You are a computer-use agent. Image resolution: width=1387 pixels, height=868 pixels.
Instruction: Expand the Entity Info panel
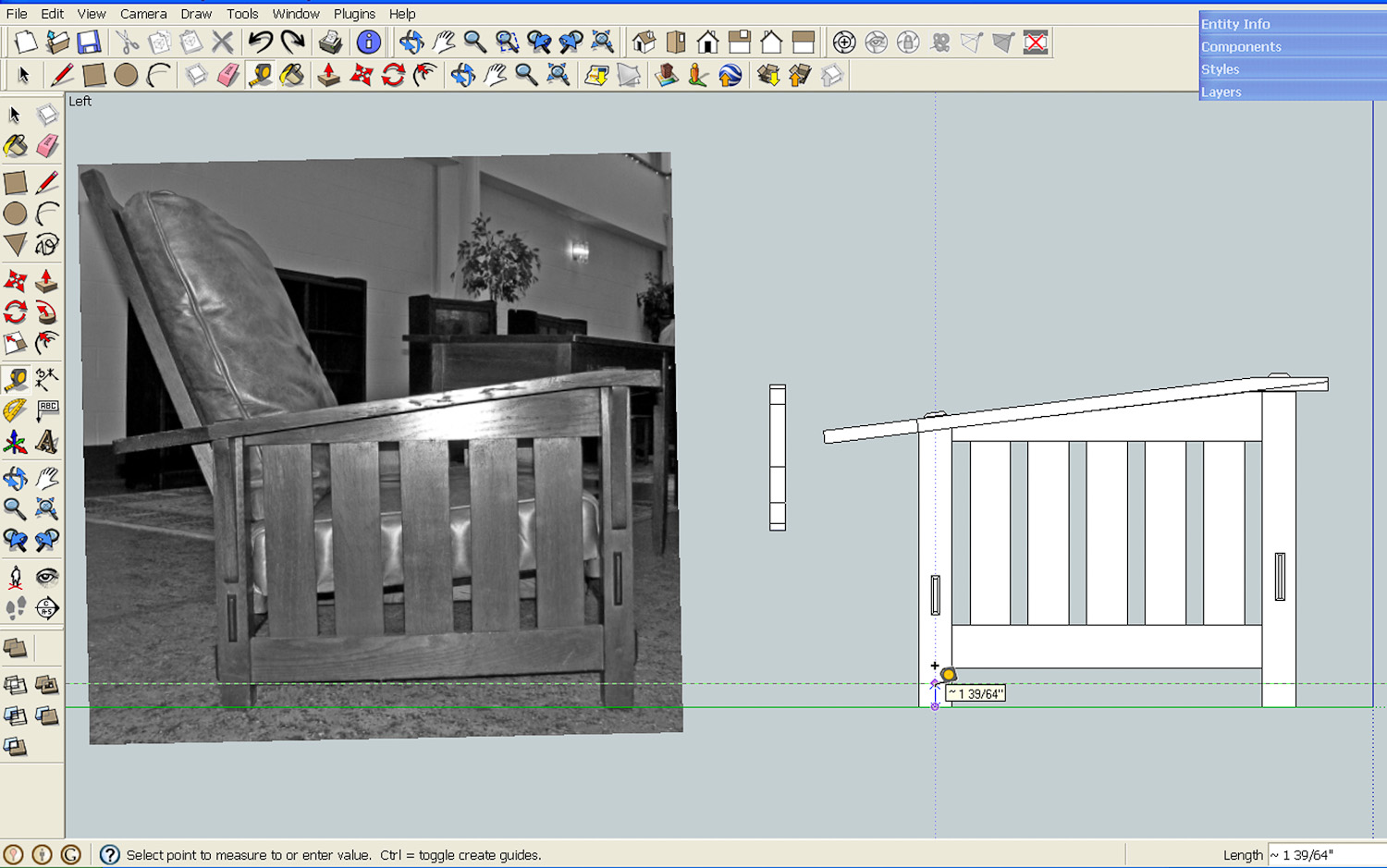1293,23
